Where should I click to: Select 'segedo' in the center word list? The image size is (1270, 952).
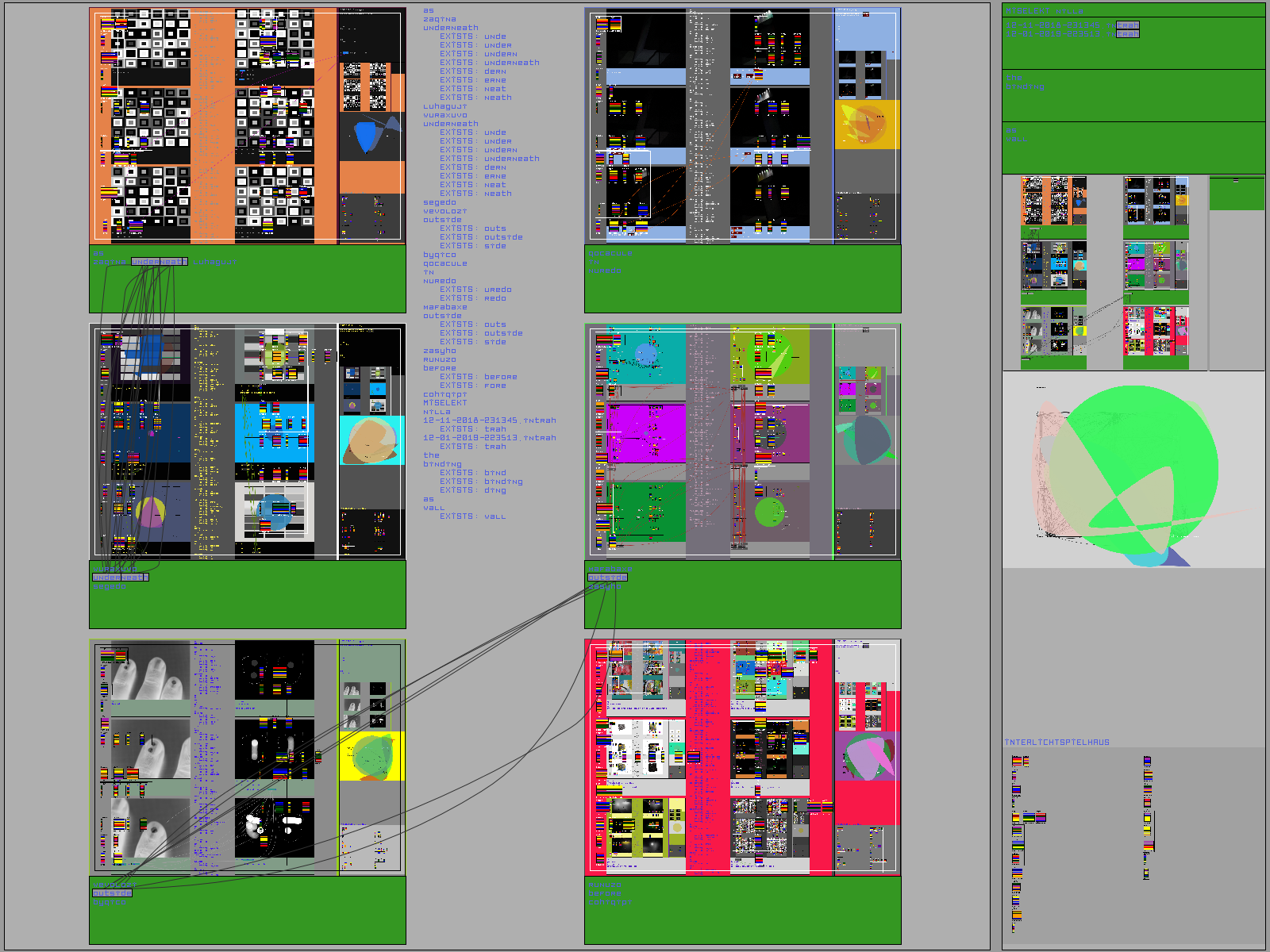coord(439,202)
